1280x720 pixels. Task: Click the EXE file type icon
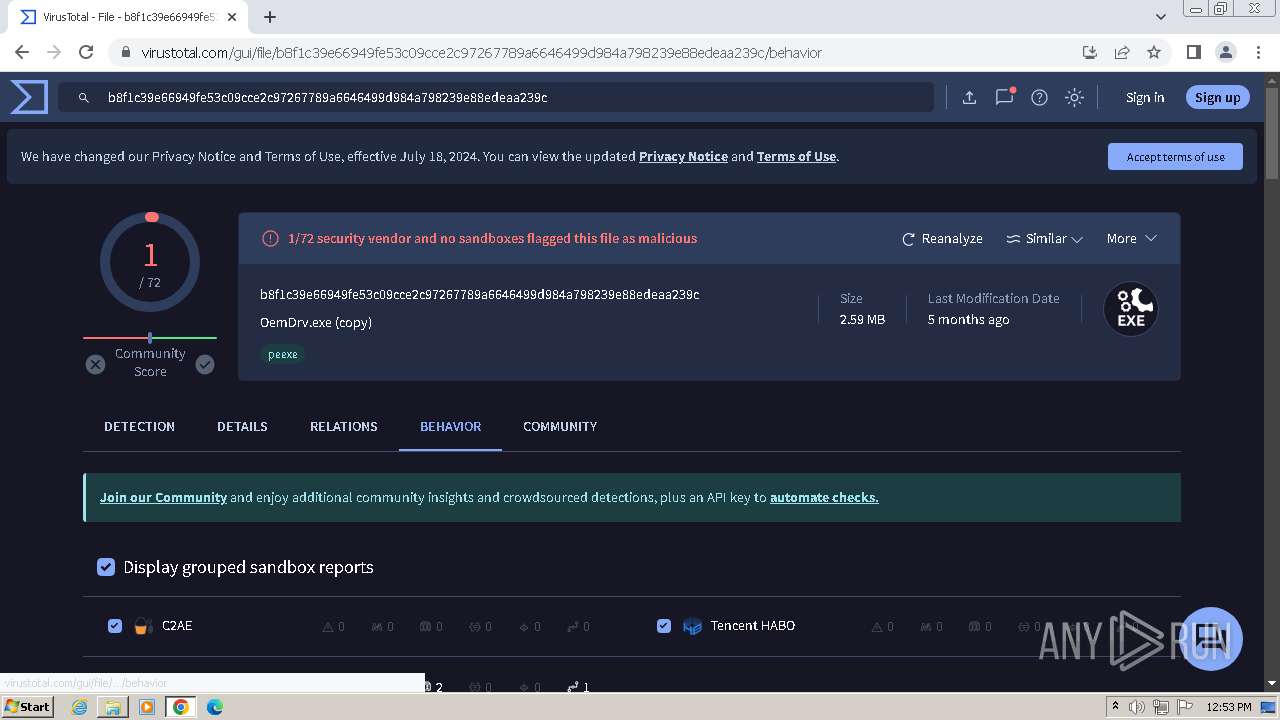(x=1131, y=309)
